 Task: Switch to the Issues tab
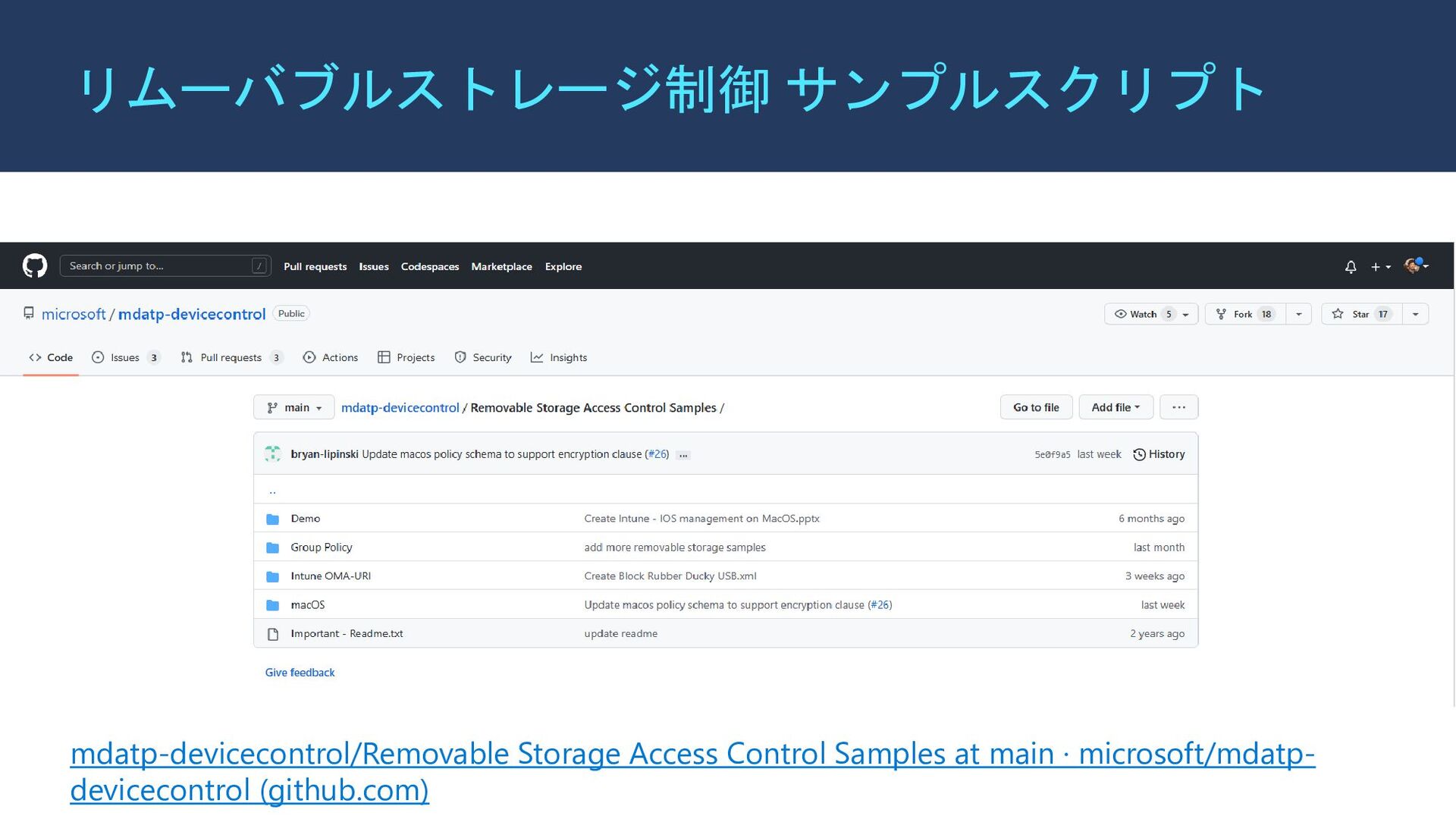coord(126,357)
